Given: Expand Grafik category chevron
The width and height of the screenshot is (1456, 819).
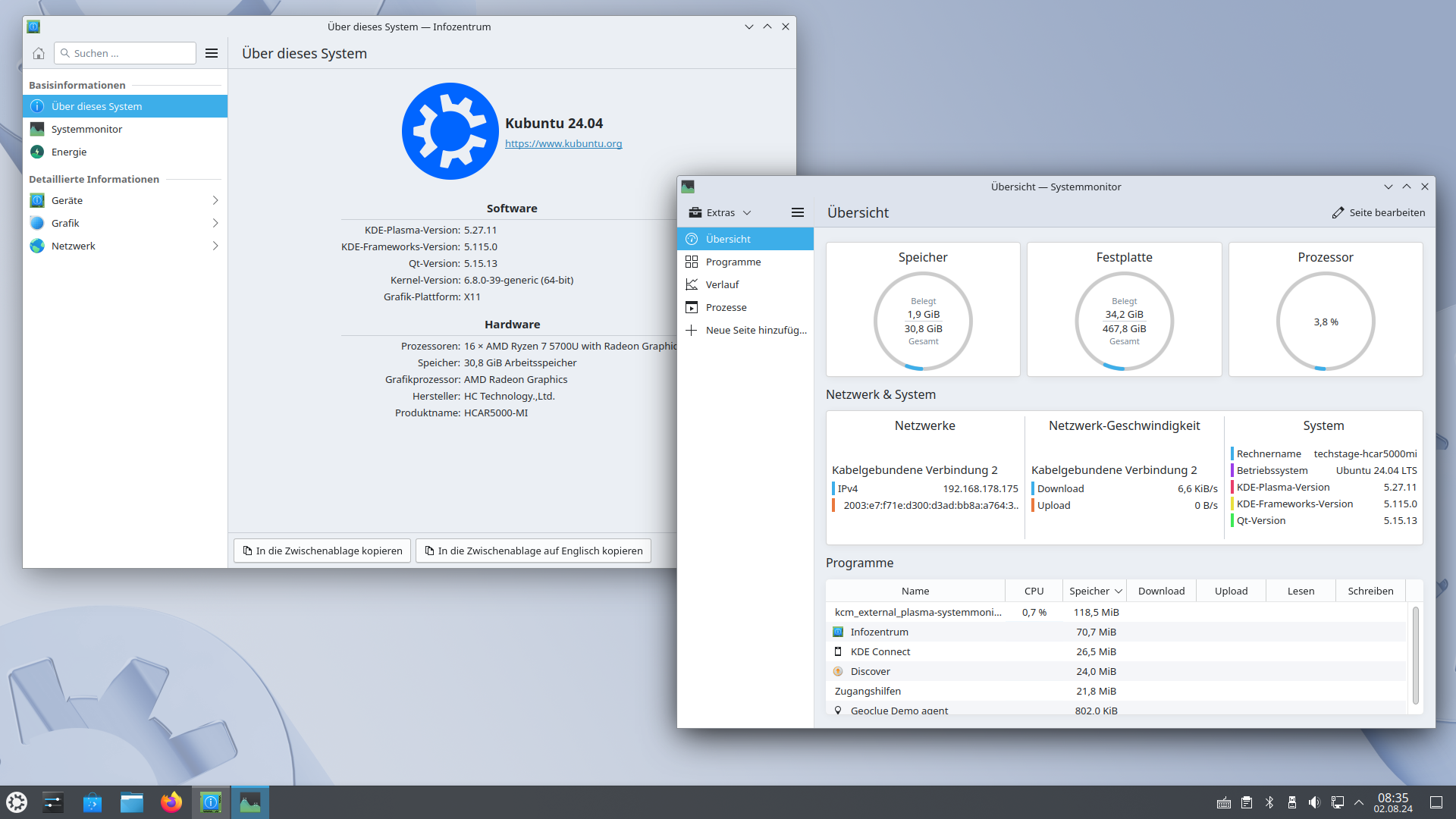Looking at the screenshot, I should [x=215, y=223].
